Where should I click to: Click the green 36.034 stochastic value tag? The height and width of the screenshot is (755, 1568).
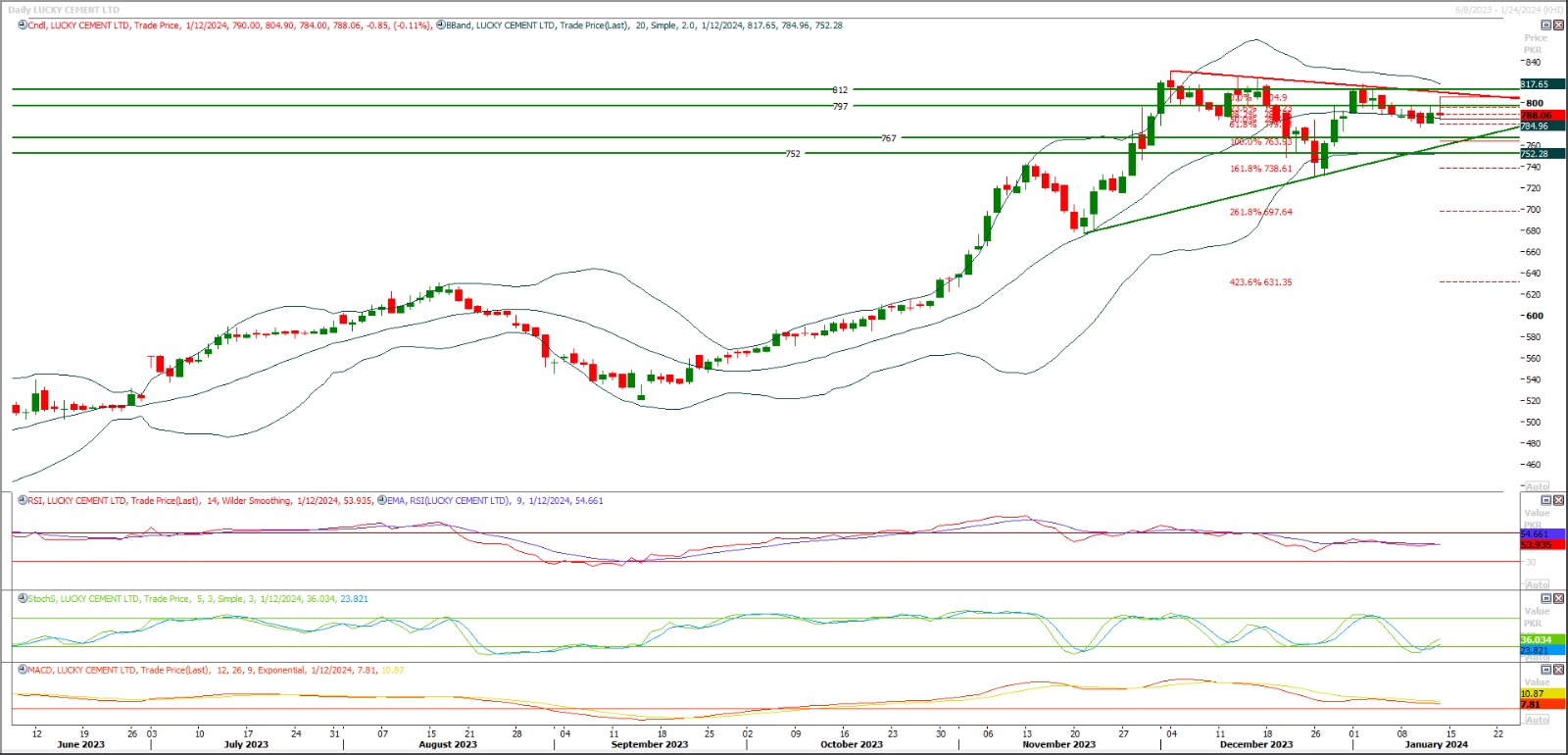tap(1543, 639)
